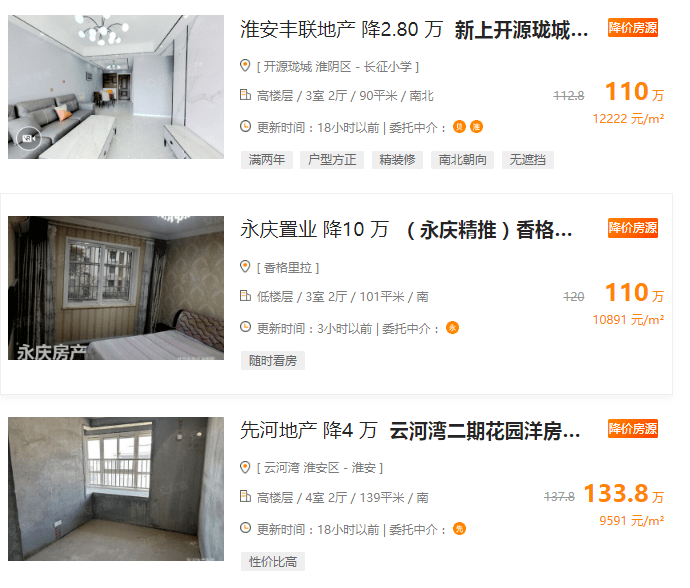Click location pin icon beside 云河湾
Viewport: 690px width, 588px height.
(245, 467)
